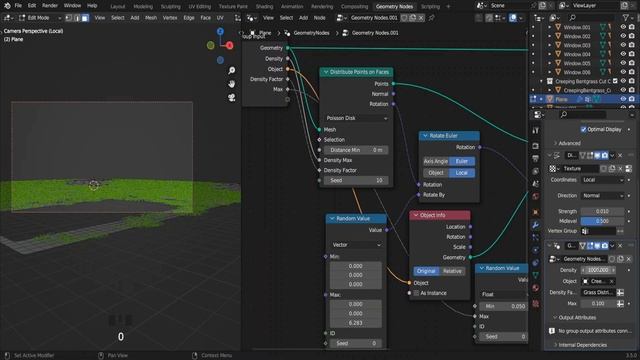The height and width of the screenshot is (360, 640).
Task: Toggle Creeping Bentgrass collection exclude checkbox
Action: tap(615, 81)
